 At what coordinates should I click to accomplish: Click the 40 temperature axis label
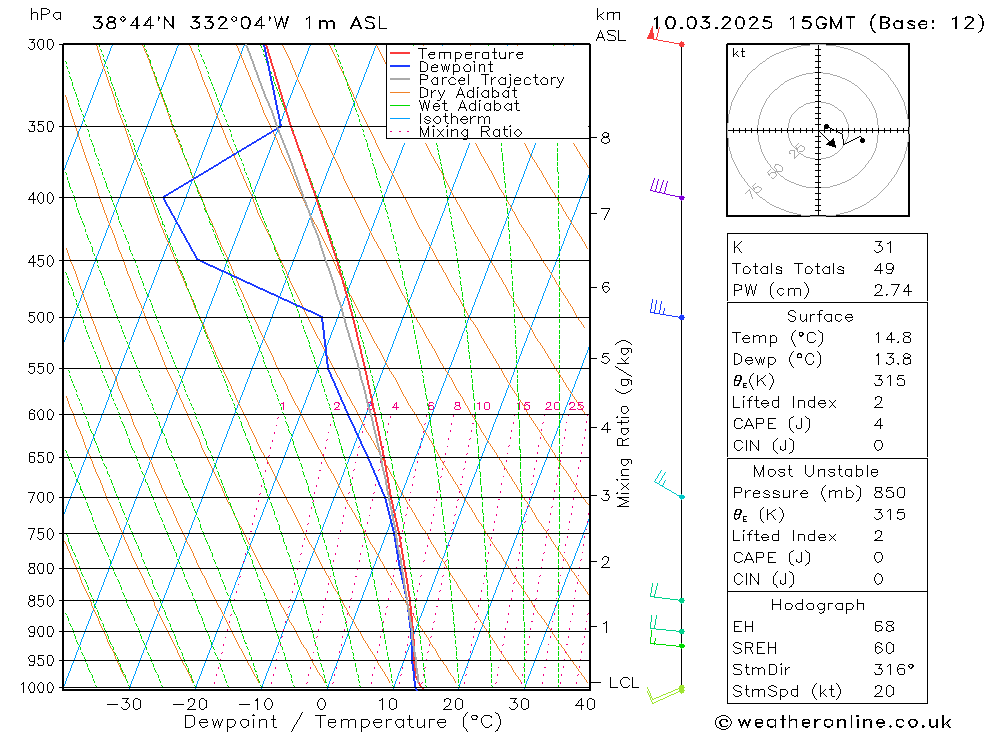(x=585, y=704)
